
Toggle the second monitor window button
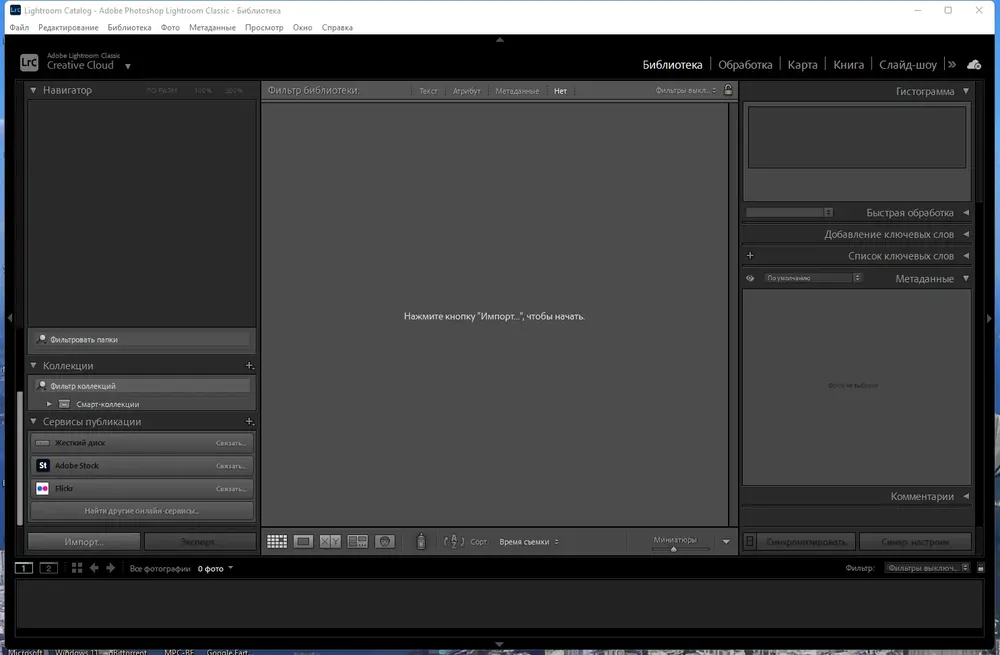pyautogui.click(x=48, y=568)
